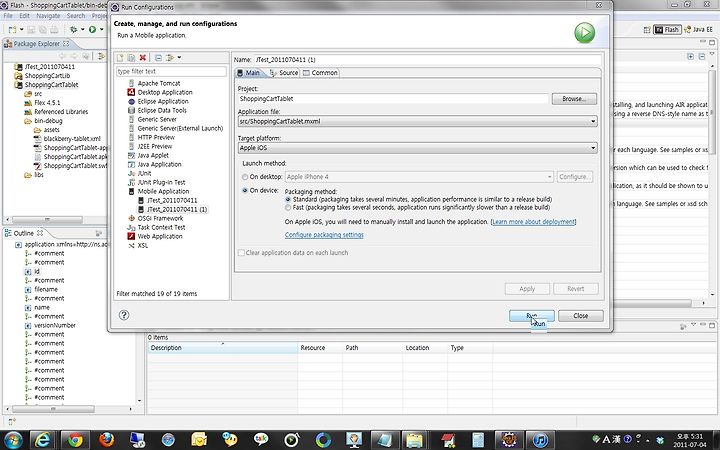Select XSL configuration type
This screenshot has height=450, width=720.
(x=143, y=245)
